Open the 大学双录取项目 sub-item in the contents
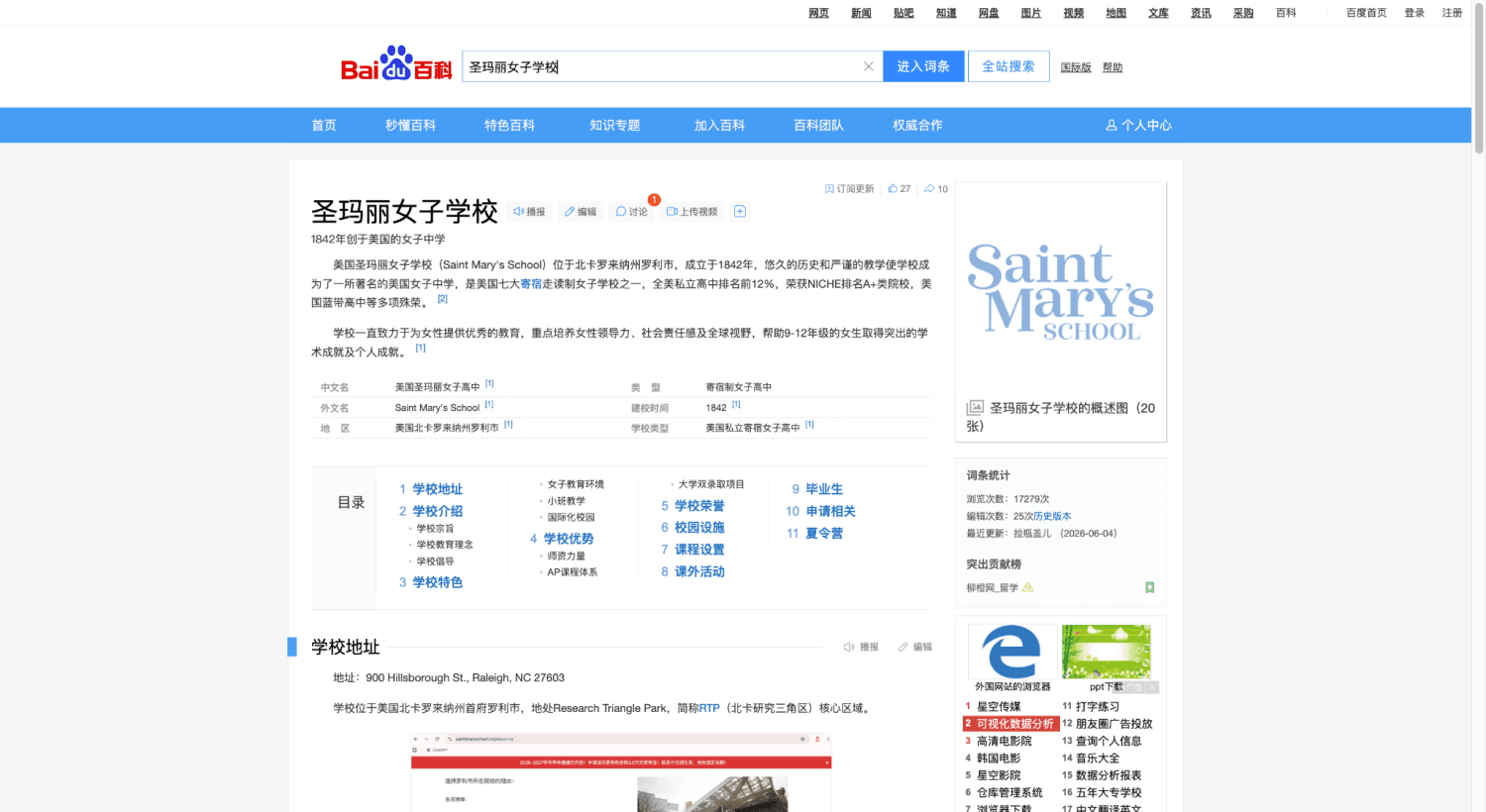The width and height of the screenshot is (1486, 812). pos(711,484)
